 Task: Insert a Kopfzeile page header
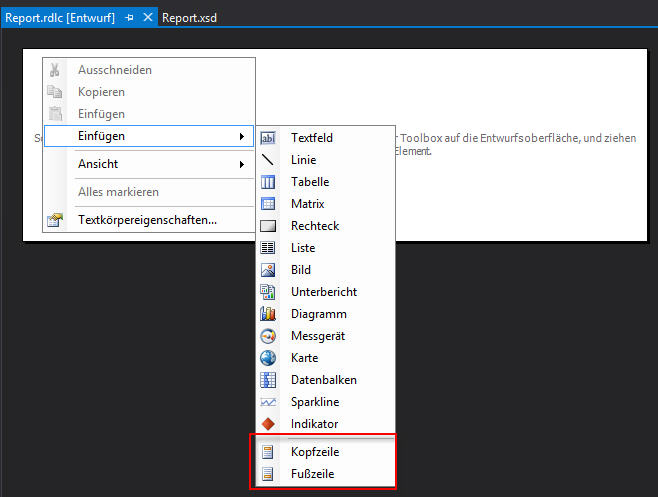tap(314, 452)
